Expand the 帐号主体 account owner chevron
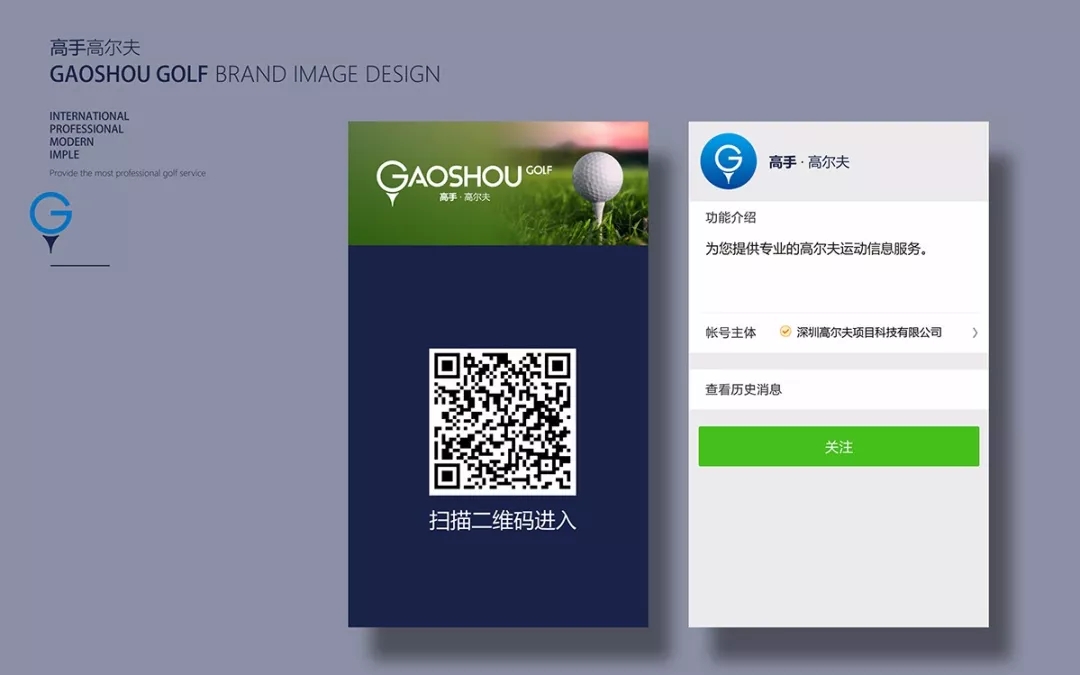This screenshot has width=1080, height=675. coord(975,333)
